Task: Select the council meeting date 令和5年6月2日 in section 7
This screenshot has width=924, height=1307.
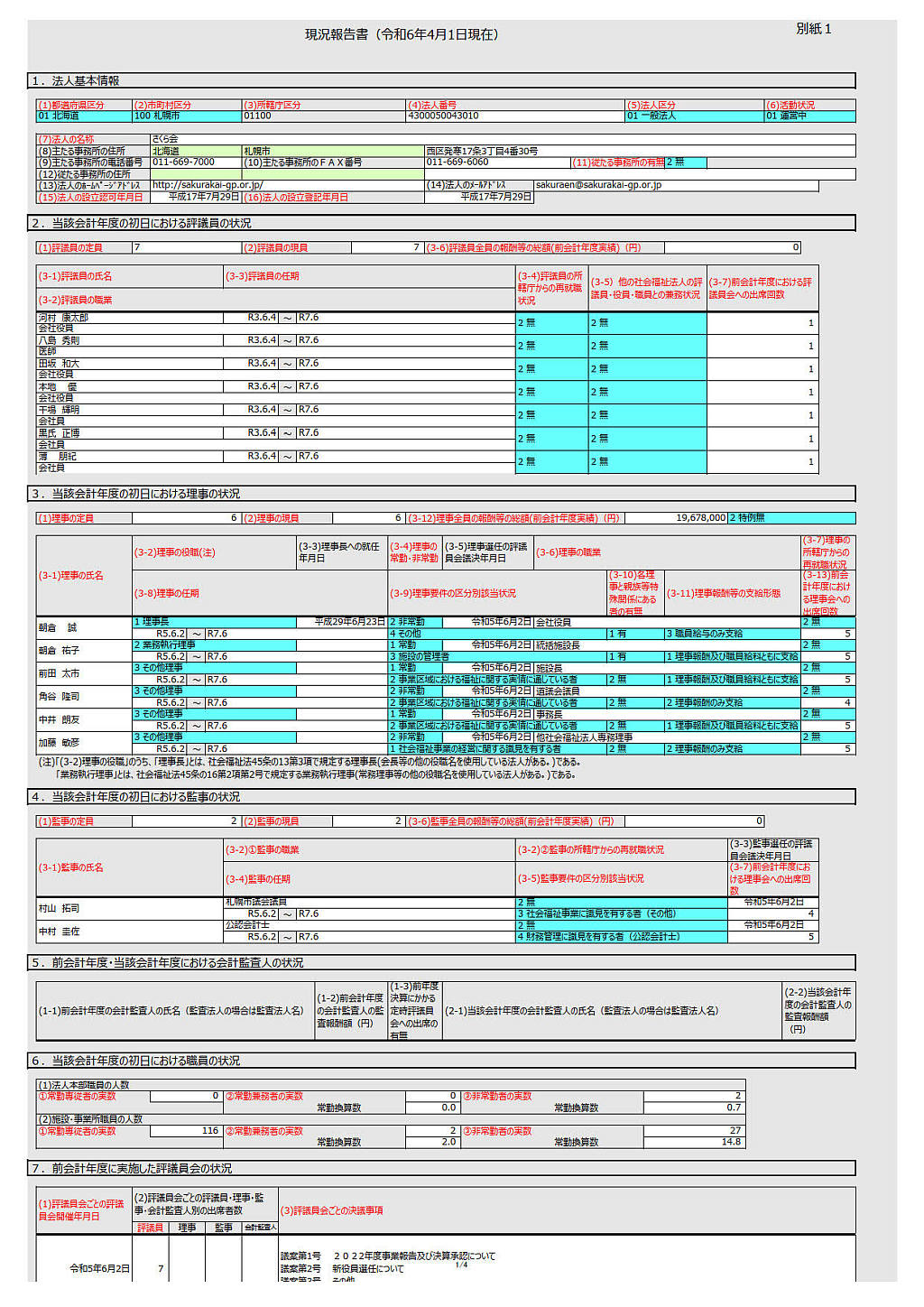Action: [x=99, y=1268]
